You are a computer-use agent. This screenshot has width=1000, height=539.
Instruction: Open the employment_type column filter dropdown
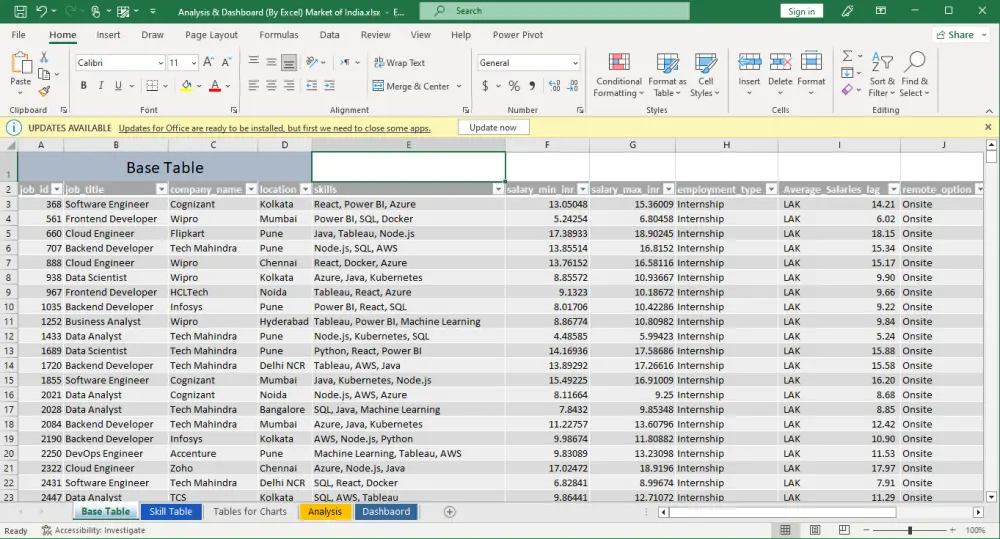click(771, 189)
